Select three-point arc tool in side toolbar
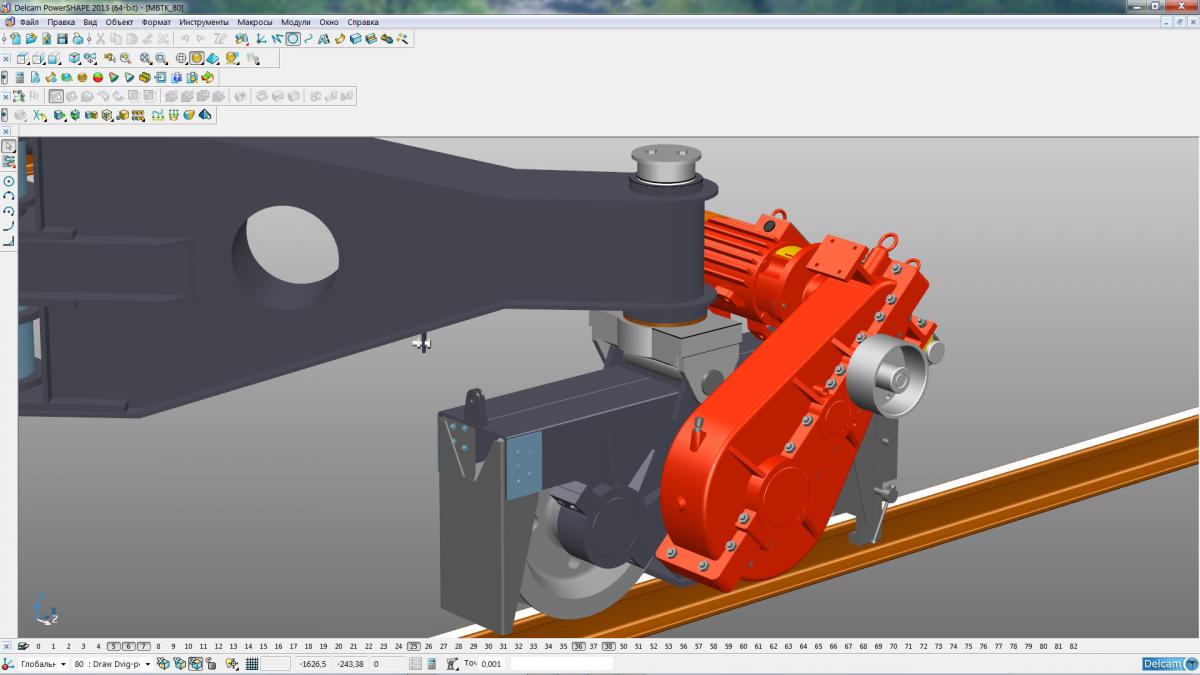Viewport: 1200px width, 675px height. 9,196
